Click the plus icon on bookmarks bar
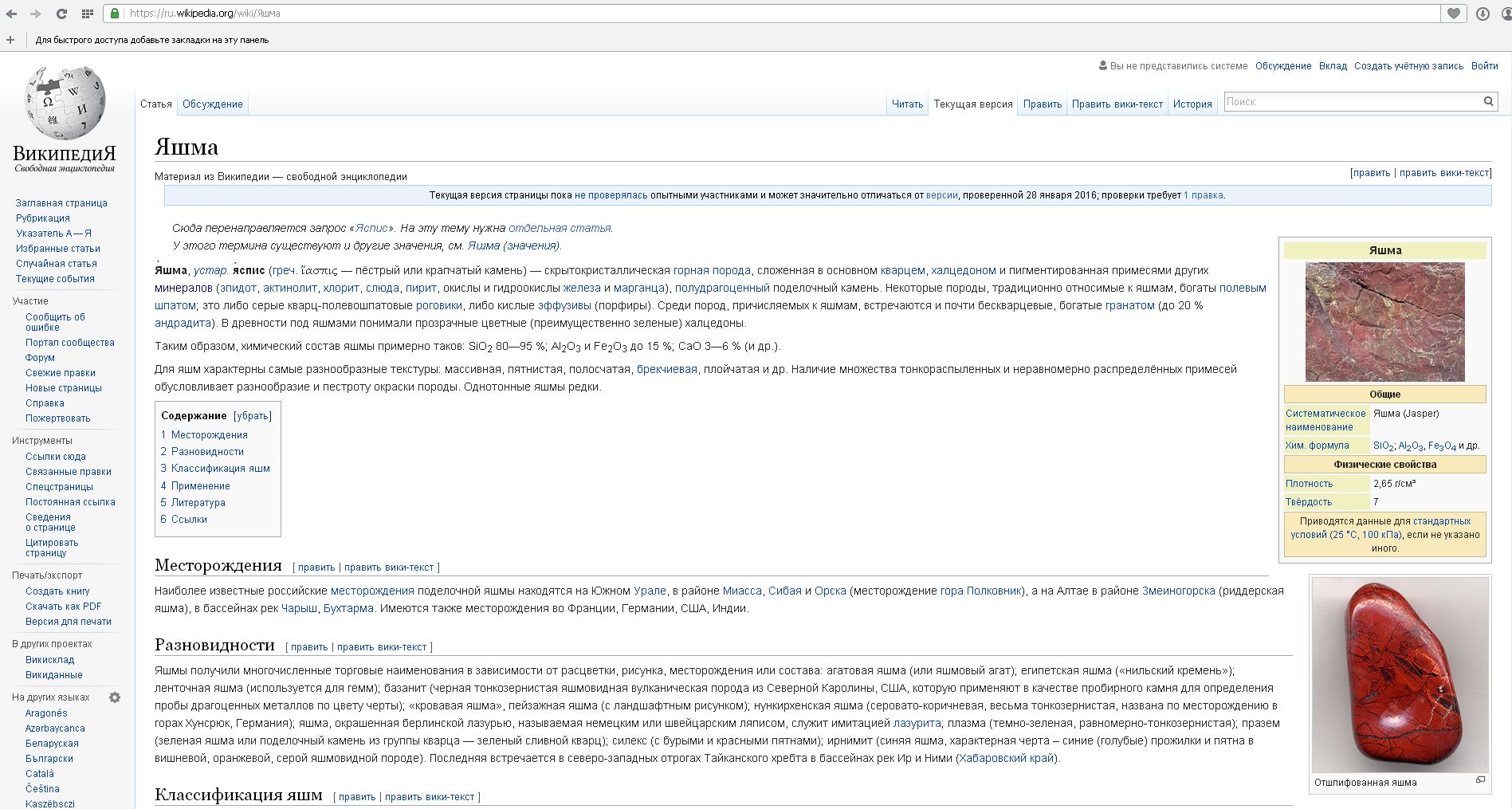This screenshot has width=1512, height=809. point(10,40)
